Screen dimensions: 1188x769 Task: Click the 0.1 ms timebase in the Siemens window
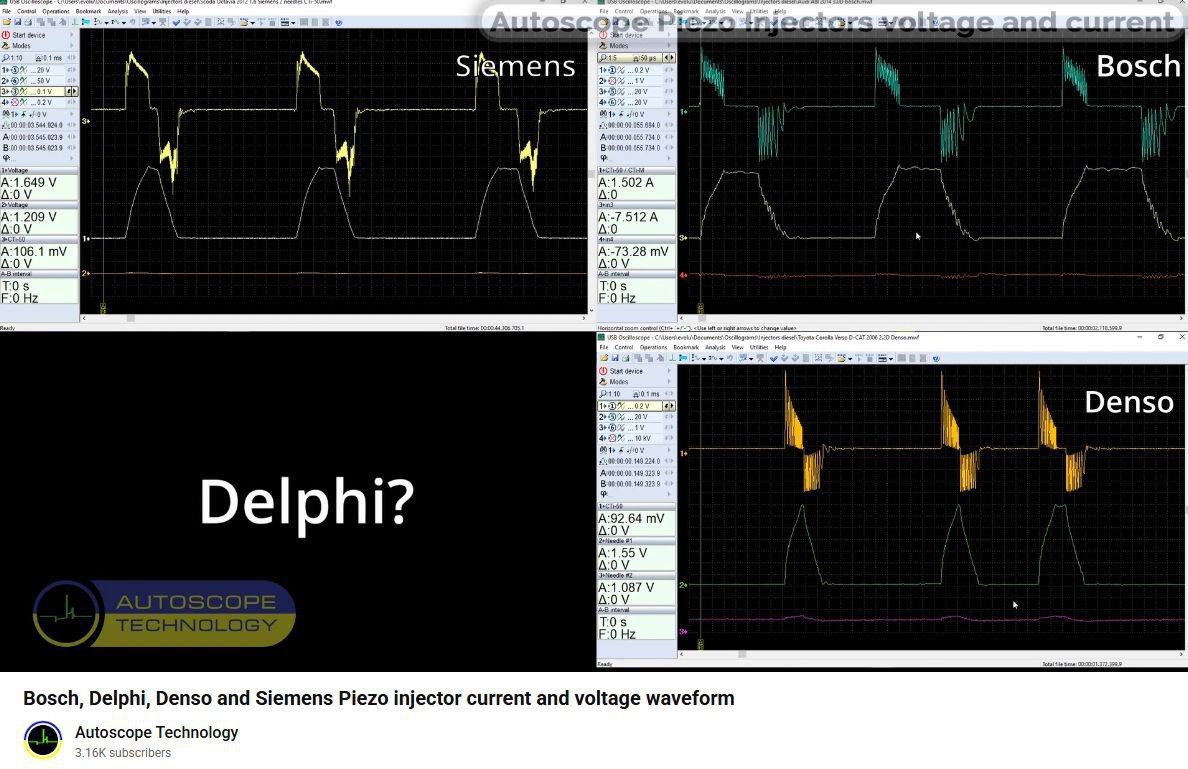49,58
